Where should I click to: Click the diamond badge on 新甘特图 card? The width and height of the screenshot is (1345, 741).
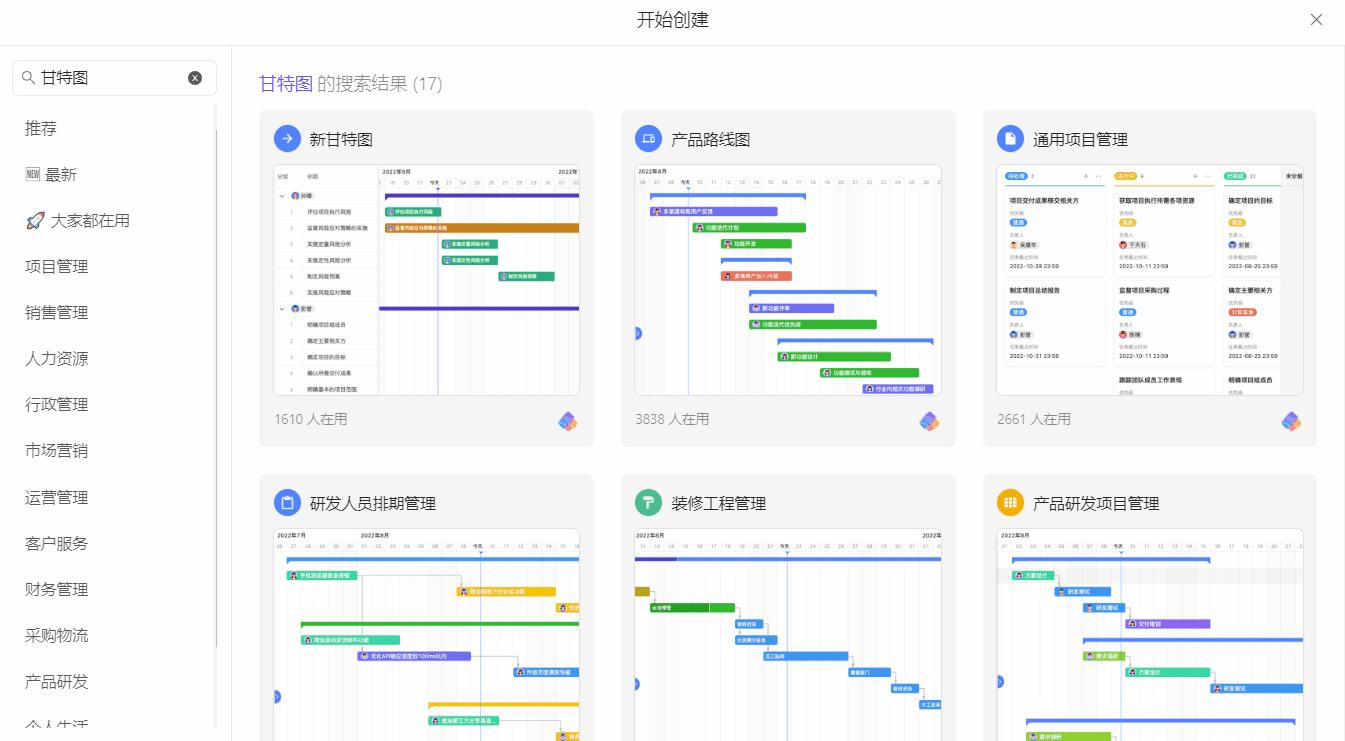tap(568, 422)
